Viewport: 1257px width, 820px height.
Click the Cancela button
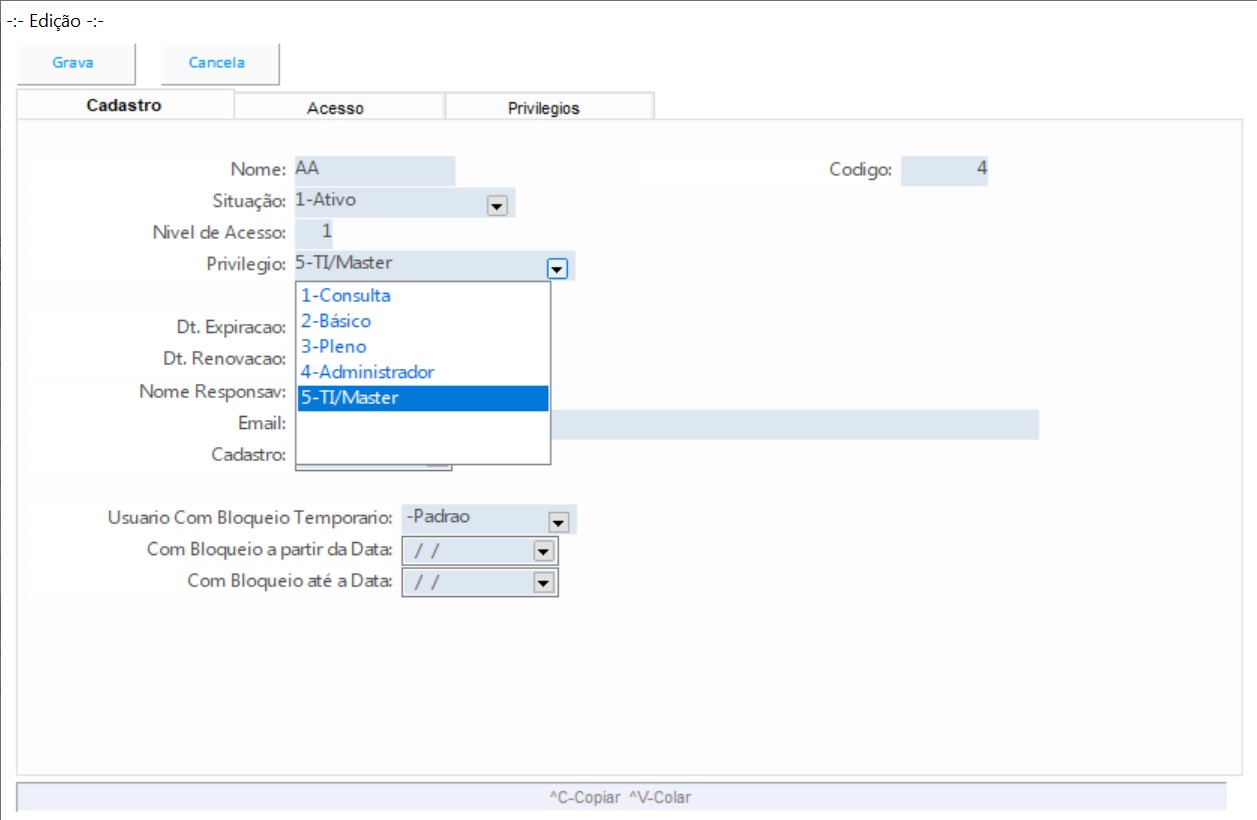click(x=218, y=63)
